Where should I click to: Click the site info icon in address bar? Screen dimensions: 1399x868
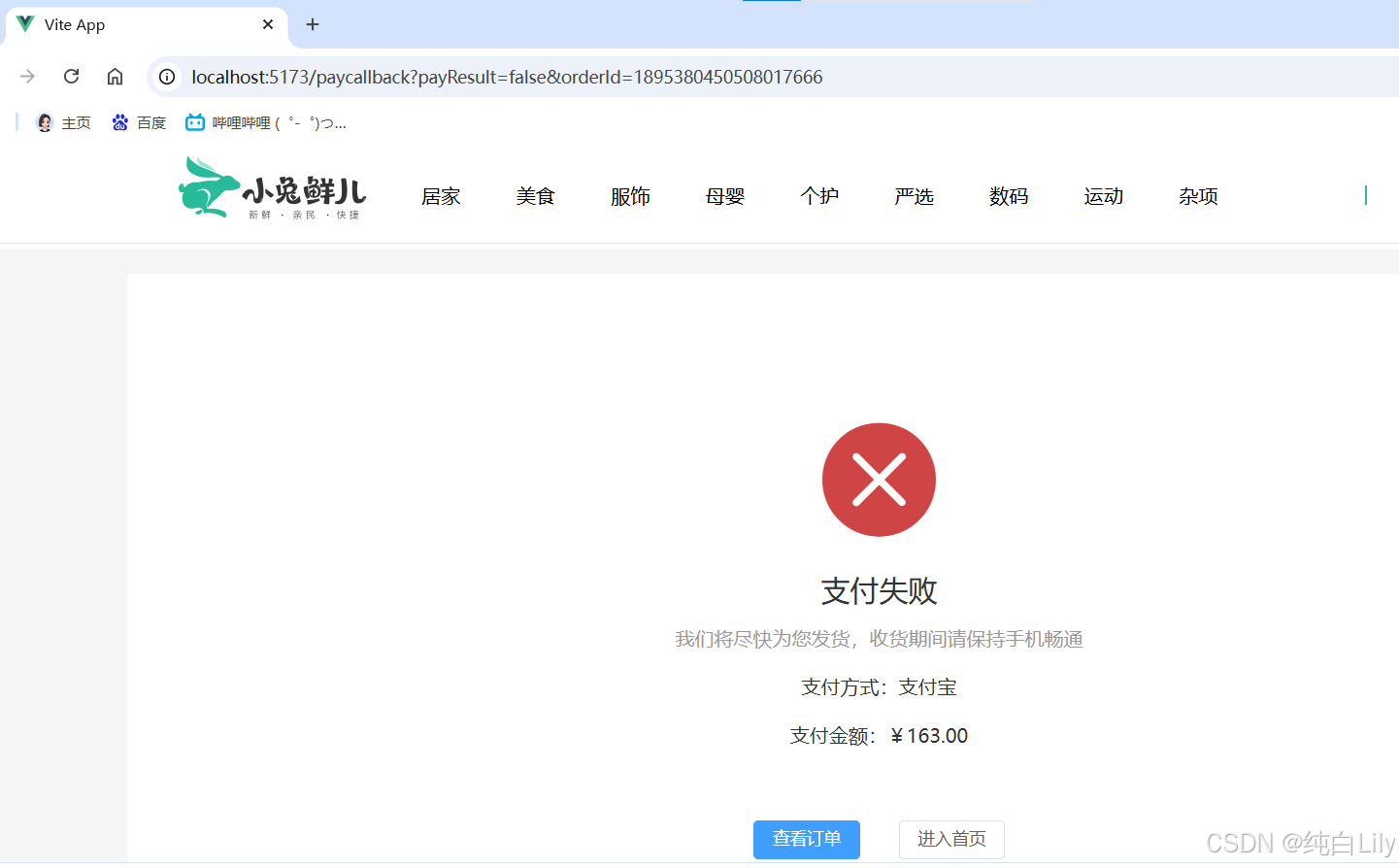(x=166, y=77)
